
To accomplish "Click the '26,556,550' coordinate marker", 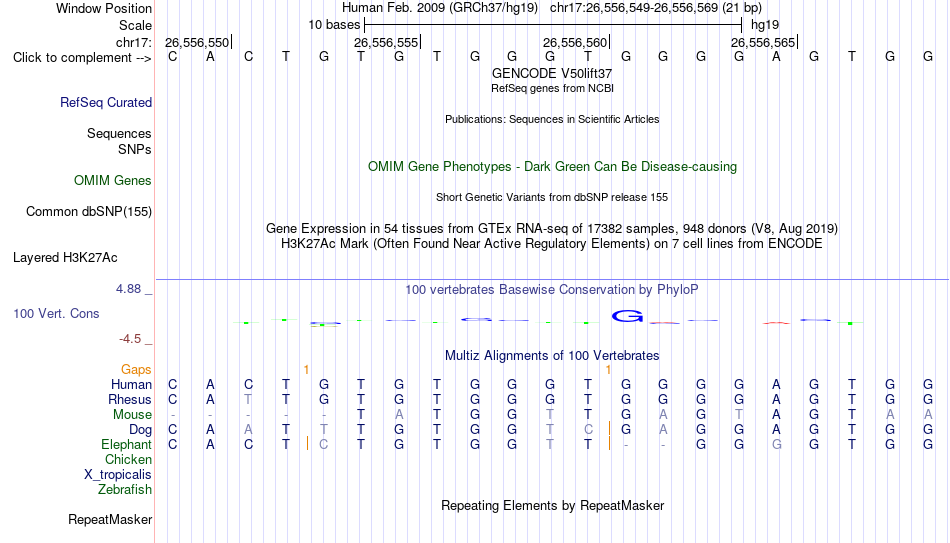I will coord(197,42).
